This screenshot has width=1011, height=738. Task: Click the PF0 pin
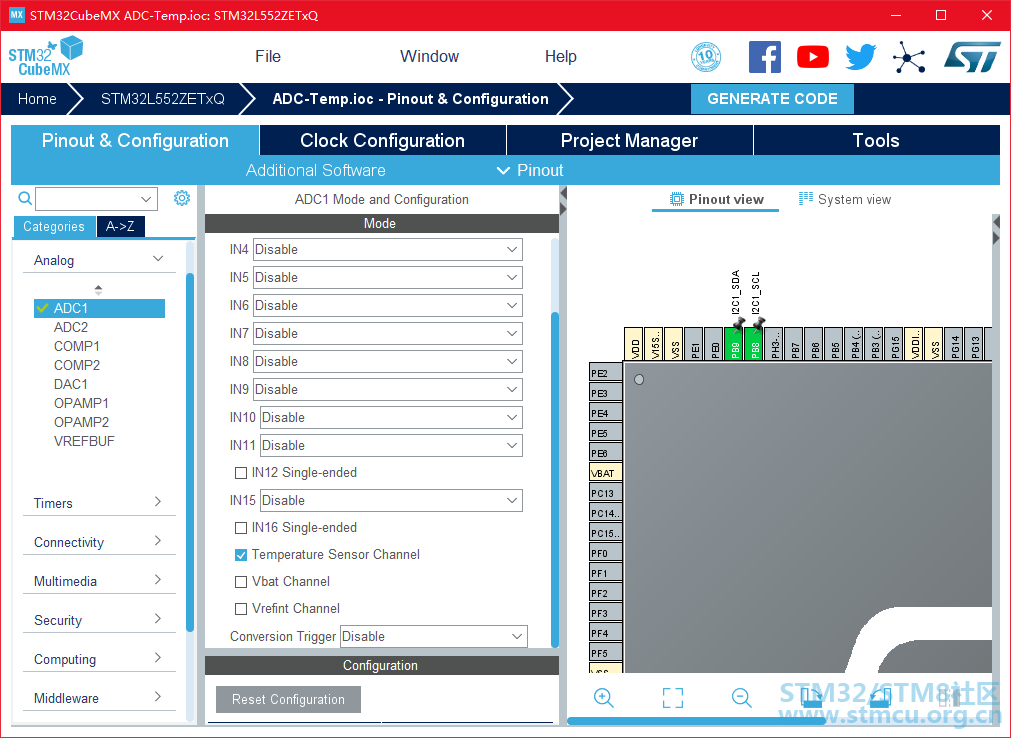coord(605,552)
